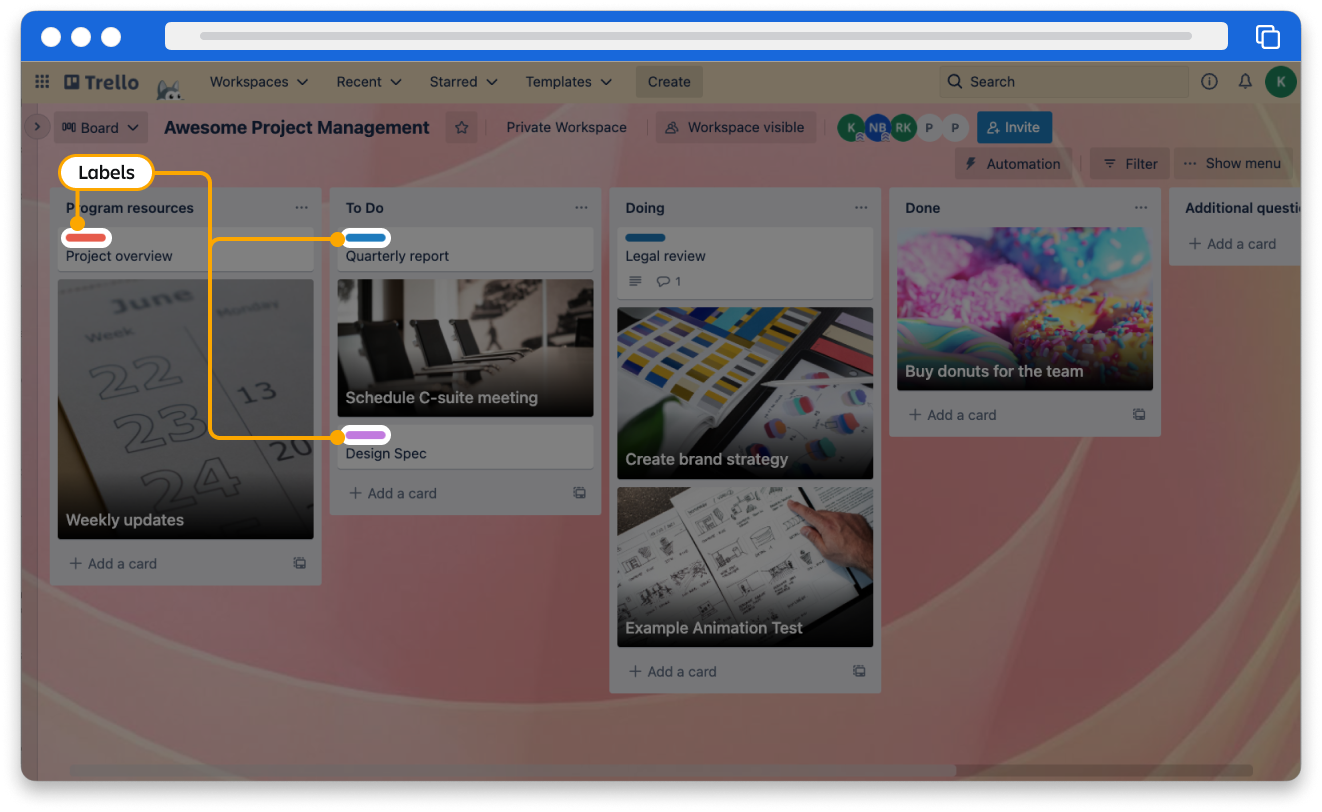Open the Schedule C-suite meeting card
1322x812 pixels.
[x=466, y=348]
